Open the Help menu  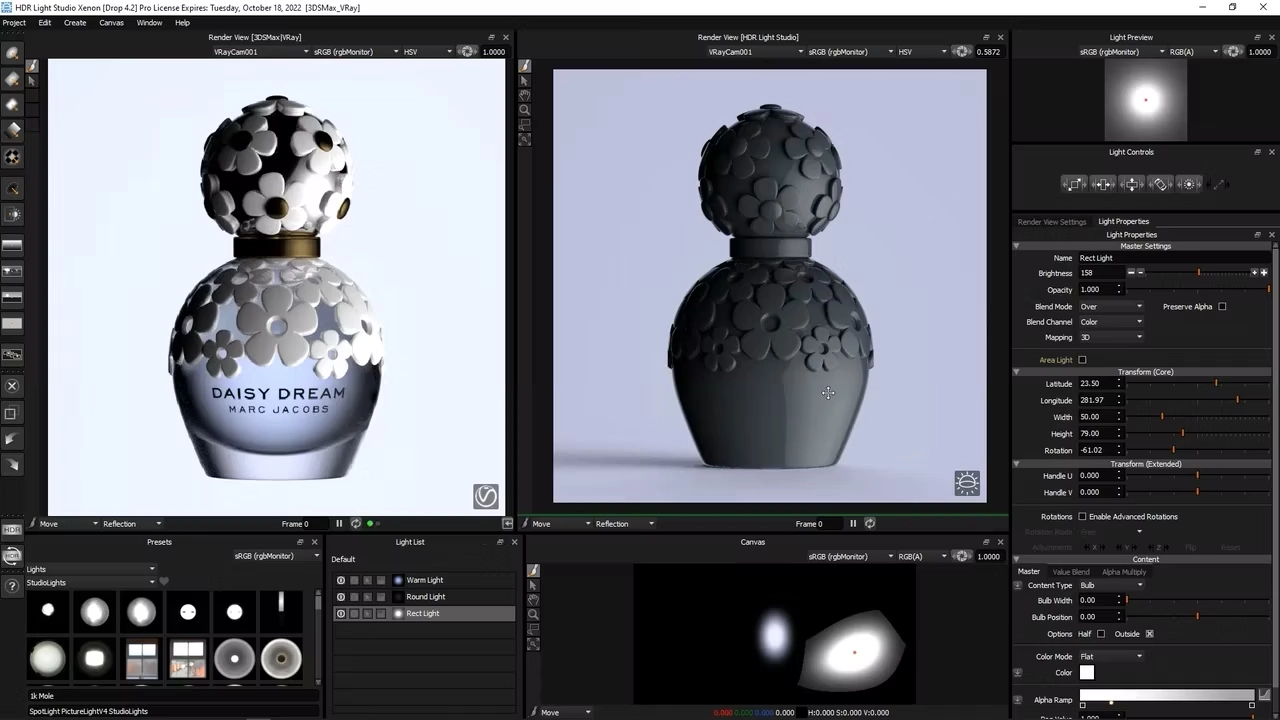pyautogui.click(x=182, y=22)
